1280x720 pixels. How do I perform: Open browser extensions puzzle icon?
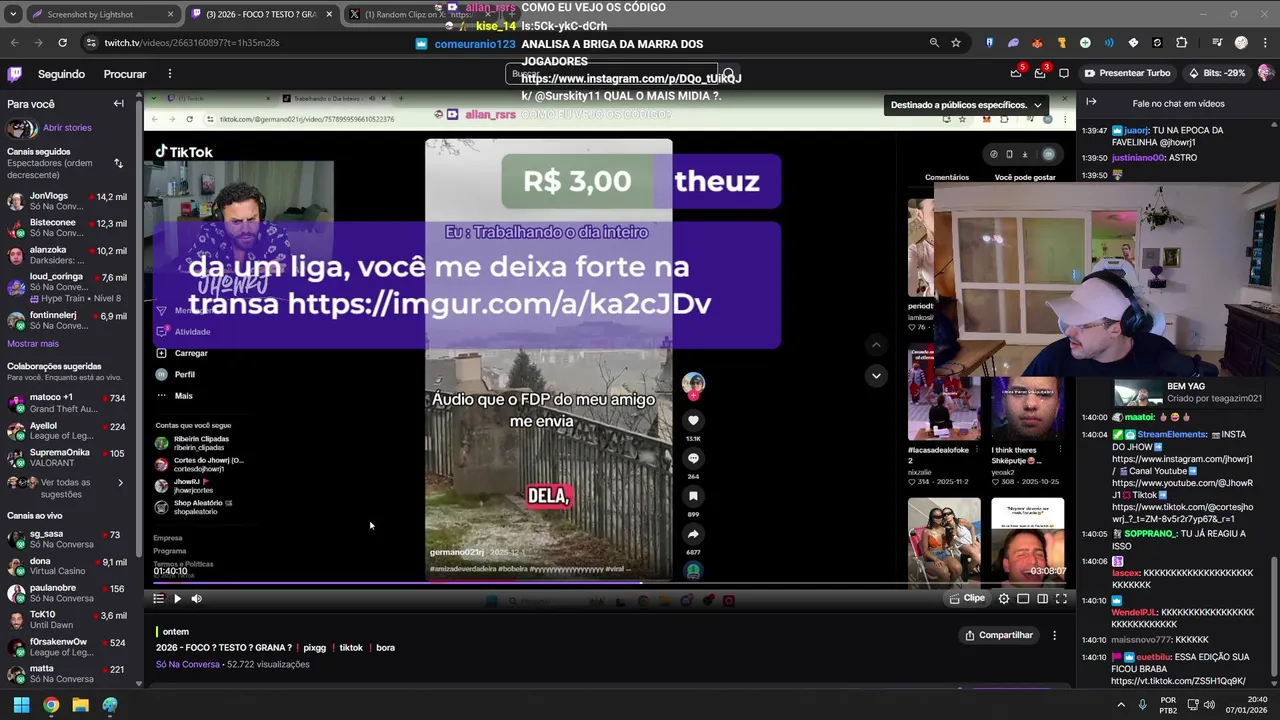point(1181,43)
